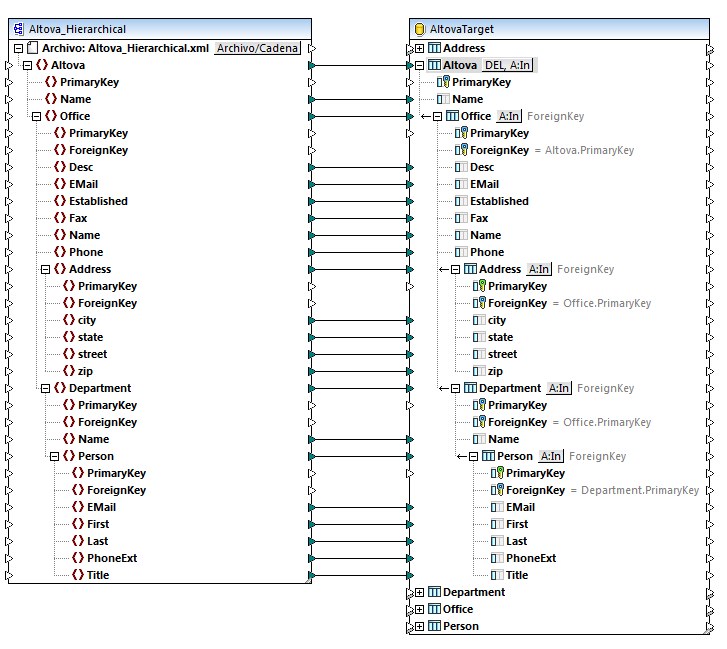Click the output connector of source Title

click(312, 576)
